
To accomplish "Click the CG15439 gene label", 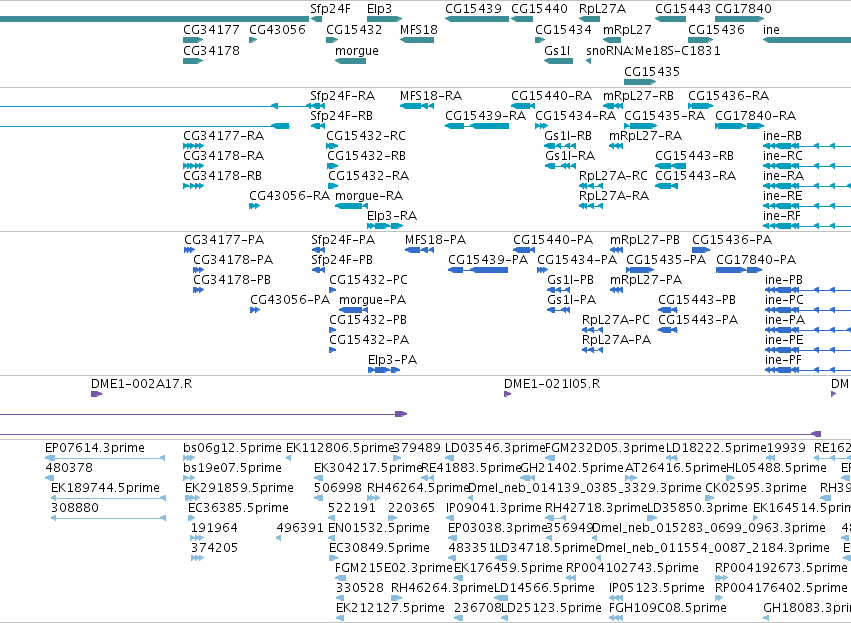I will pyautogui.click(x=473, y=9).
